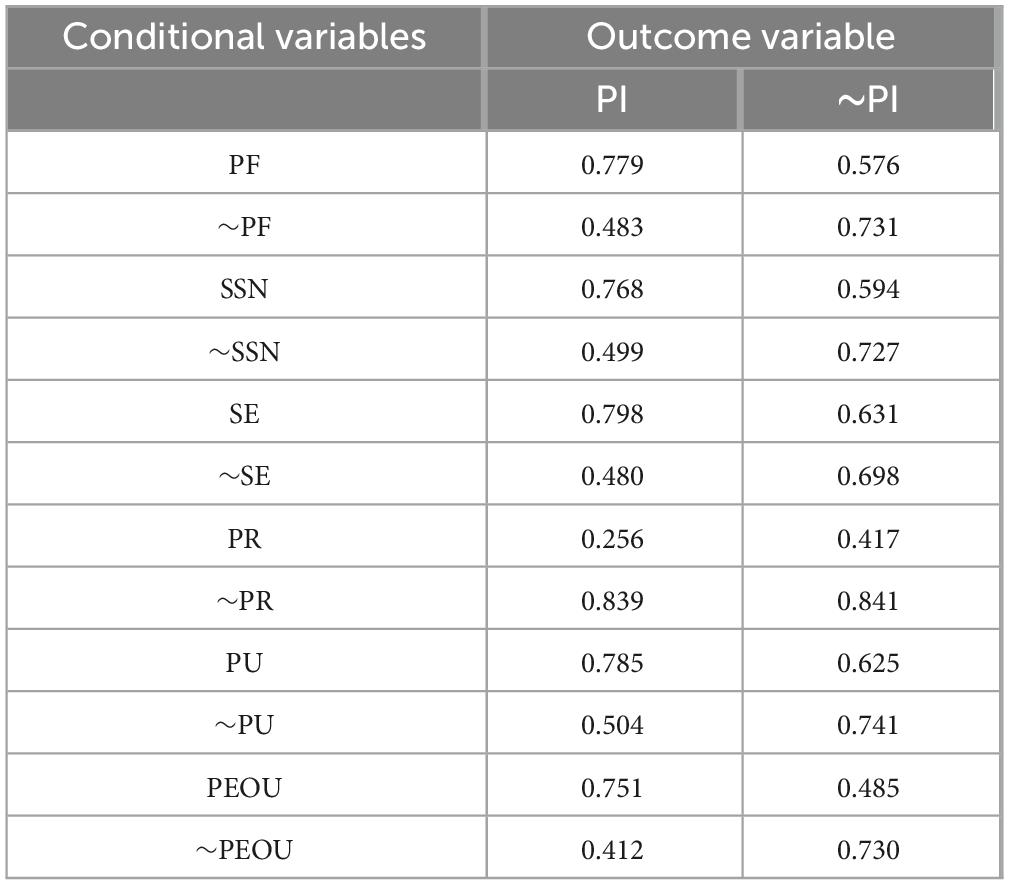Click the SSN row label

coord(244,289)
